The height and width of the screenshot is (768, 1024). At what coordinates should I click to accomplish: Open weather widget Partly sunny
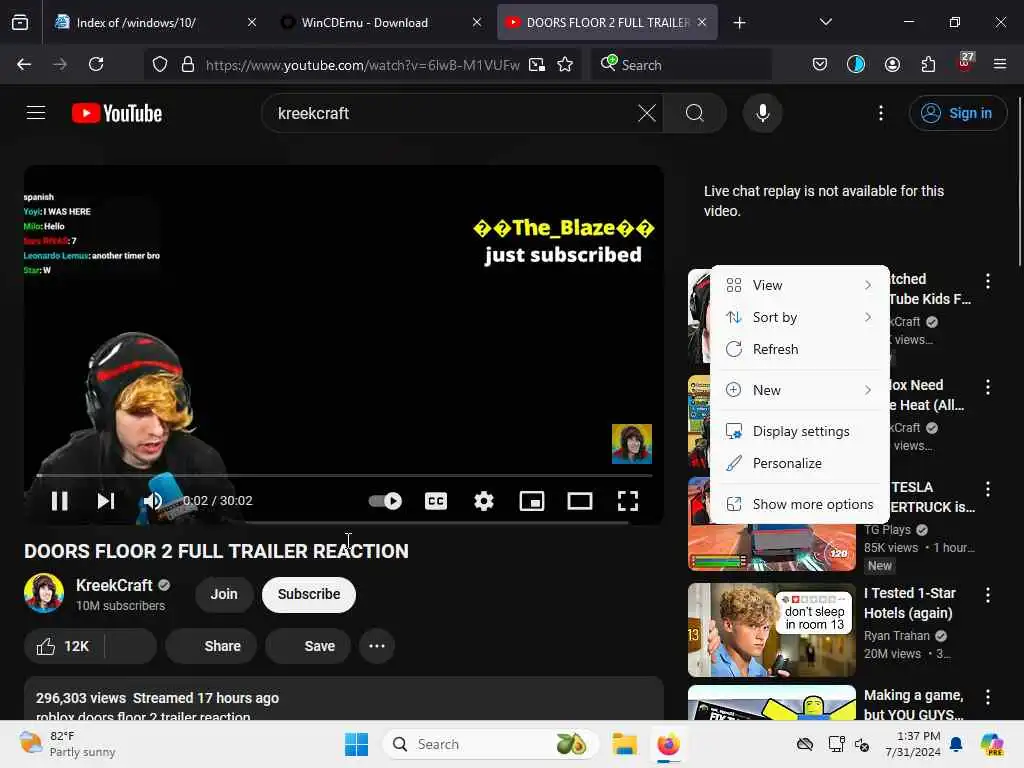(67, 744)
